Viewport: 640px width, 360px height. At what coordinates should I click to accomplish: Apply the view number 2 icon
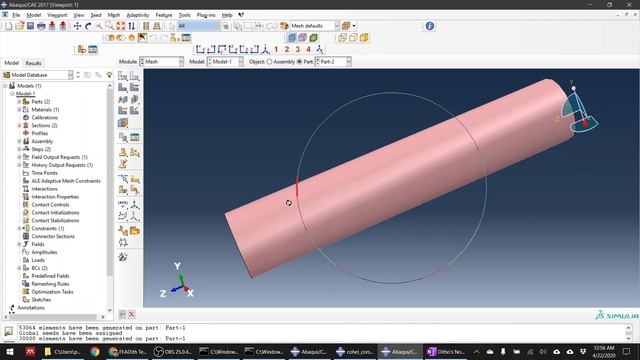(287, 49)
